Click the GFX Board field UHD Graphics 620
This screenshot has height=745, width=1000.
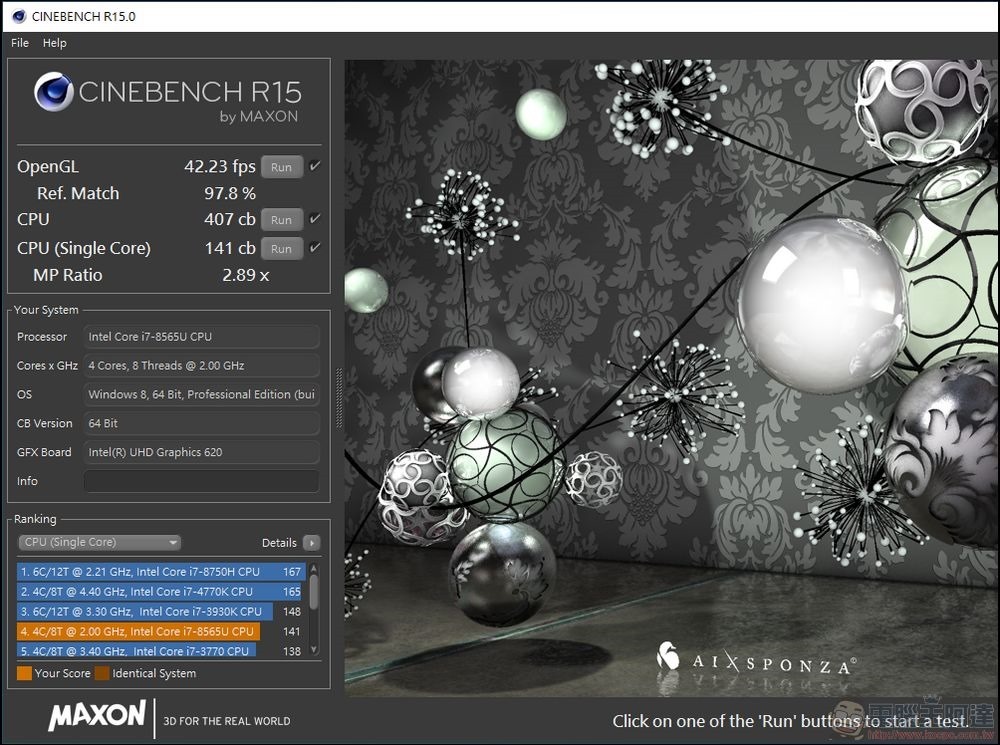coord(201,452)
